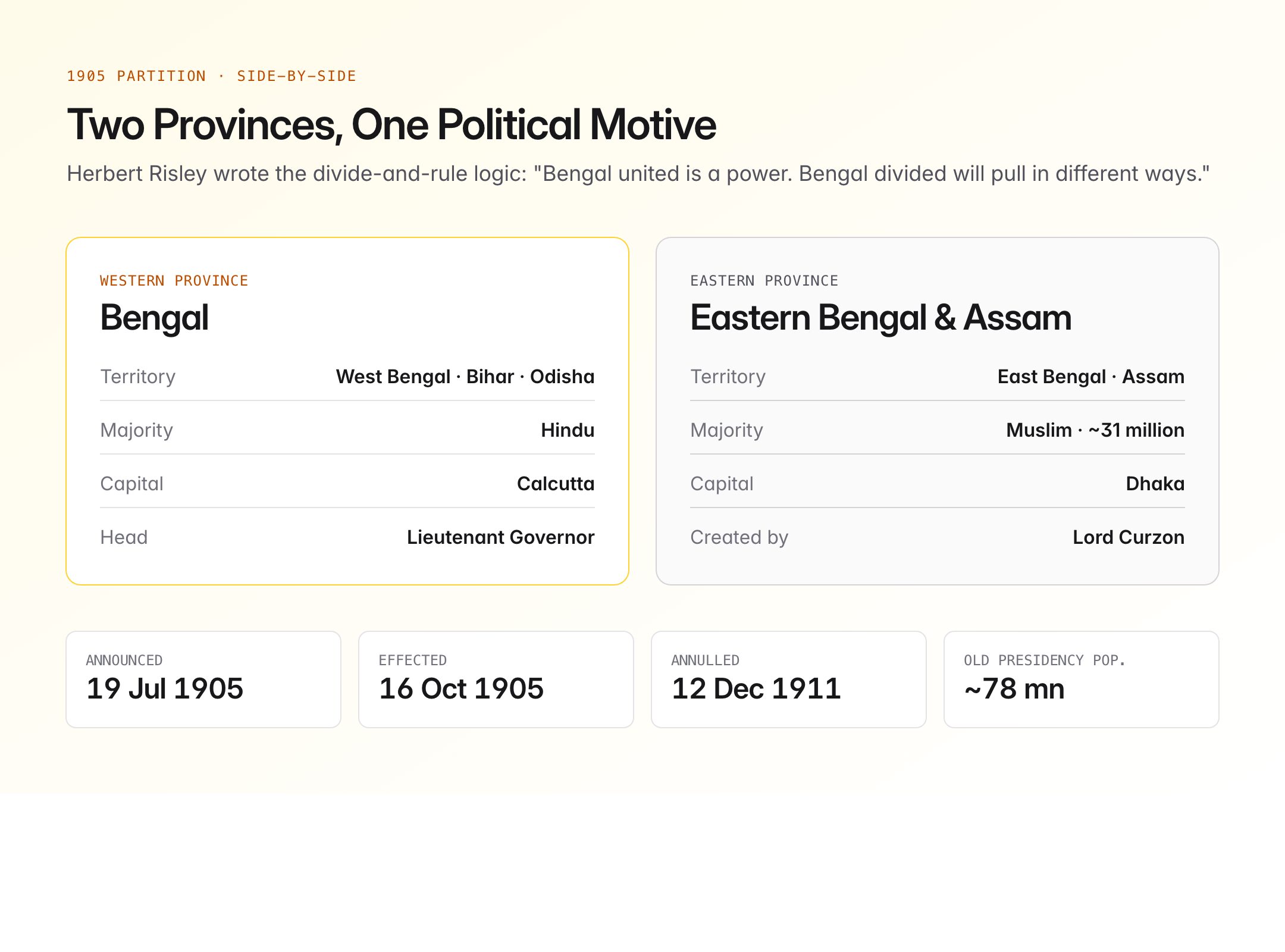1285x952 pixels.
Task: Click the WESTERN PROVINCE label
Action: (x=174, y=280)
